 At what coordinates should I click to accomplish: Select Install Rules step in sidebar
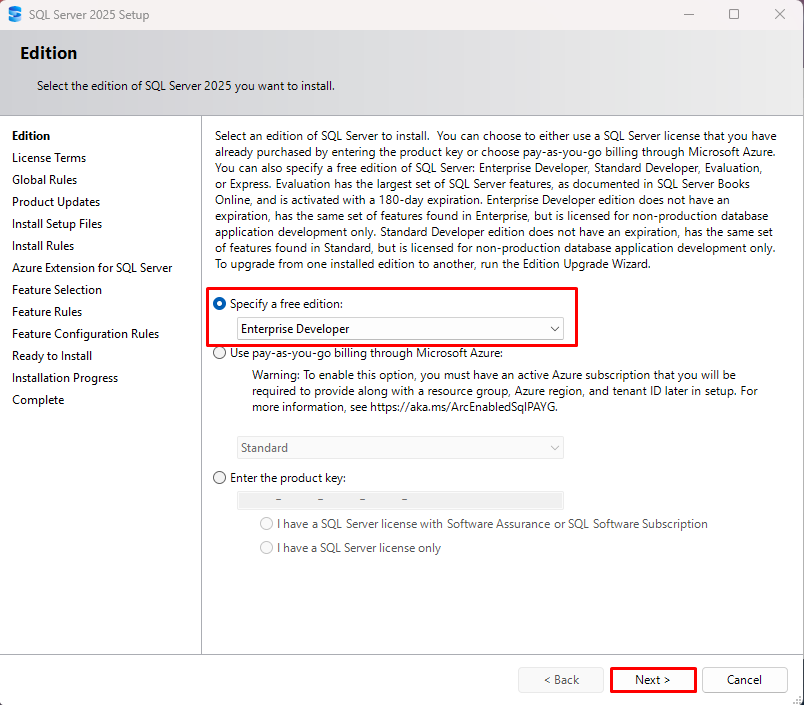click(x=43, y=246)
